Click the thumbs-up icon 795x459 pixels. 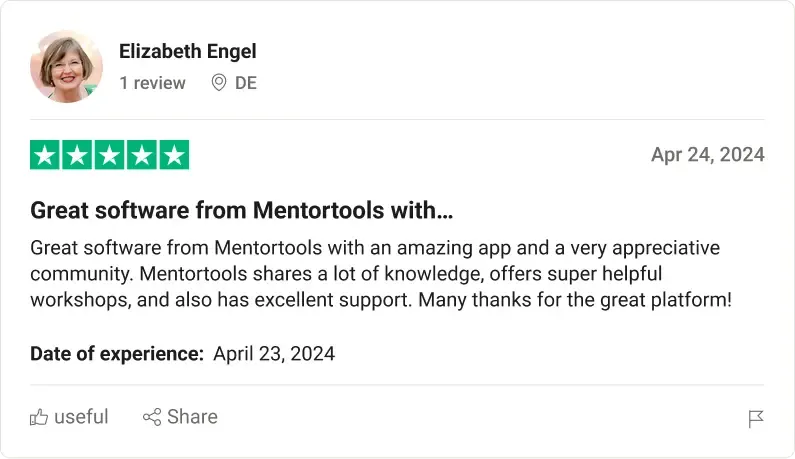(x=39, y=417)
